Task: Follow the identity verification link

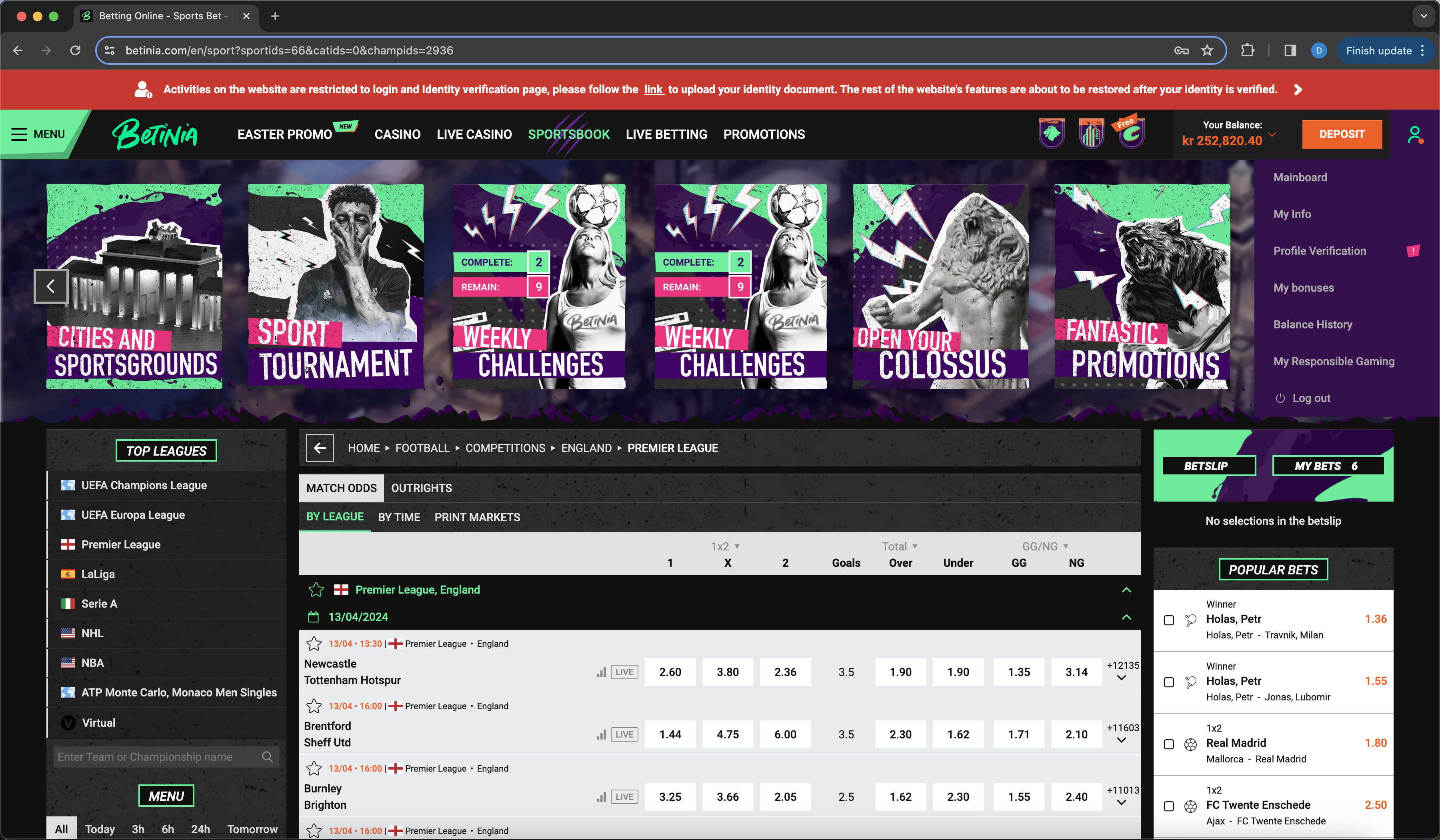Action: (653, 89)
